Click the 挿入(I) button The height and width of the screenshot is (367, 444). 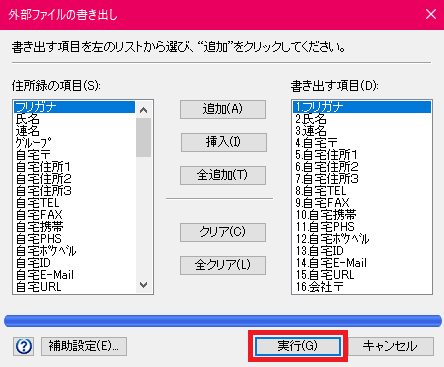tap(223, 142)
